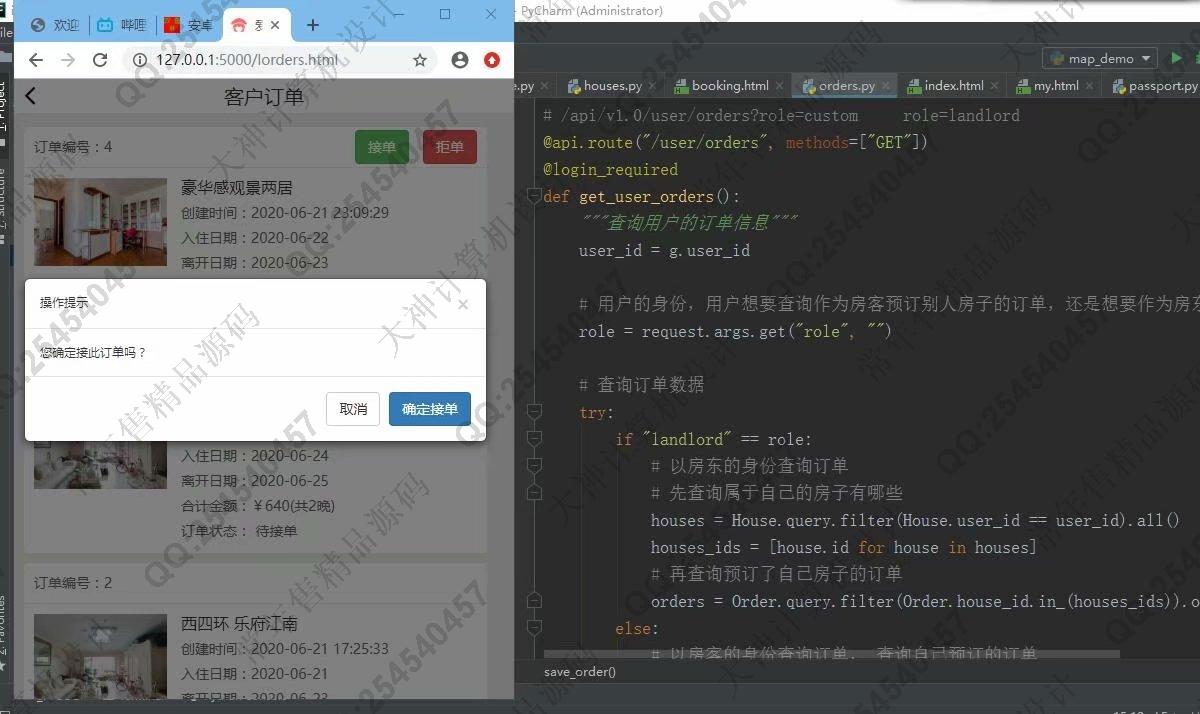The height and width of the screenshot is (714, 1200).
Task: Click the PyCharm editor horizontal scrollbar
Action: click(830, 654)
